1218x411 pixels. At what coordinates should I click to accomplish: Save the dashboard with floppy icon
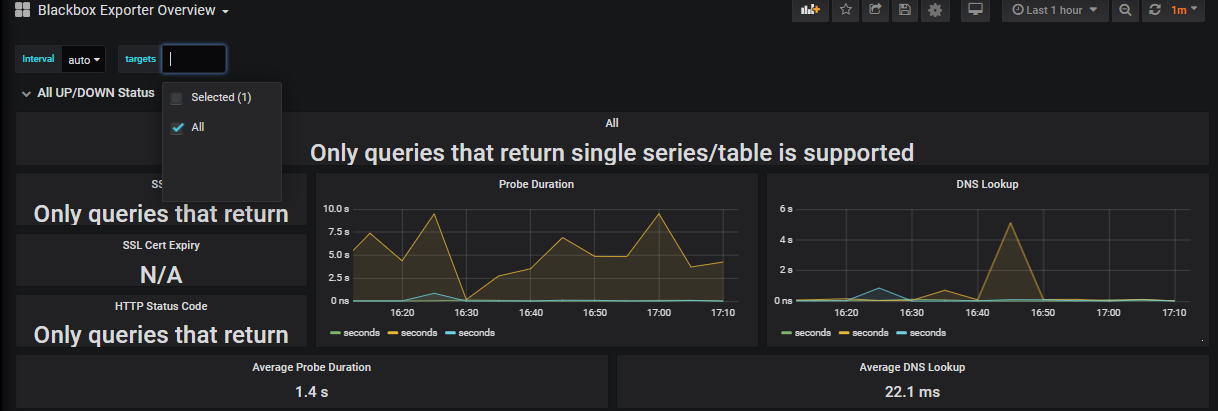point(905,10)
